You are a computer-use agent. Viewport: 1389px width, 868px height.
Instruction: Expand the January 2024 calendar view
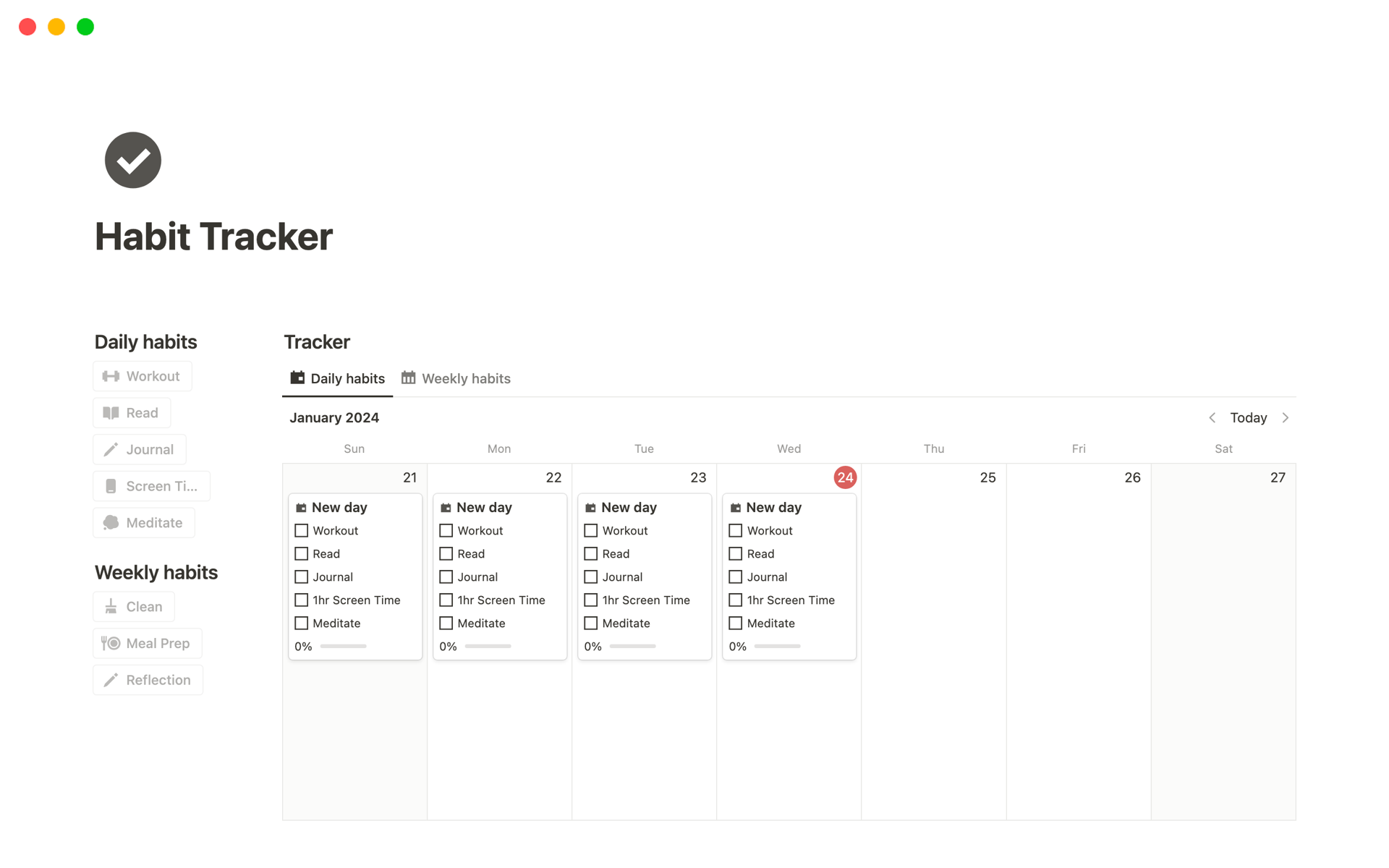tap(334, 416)
